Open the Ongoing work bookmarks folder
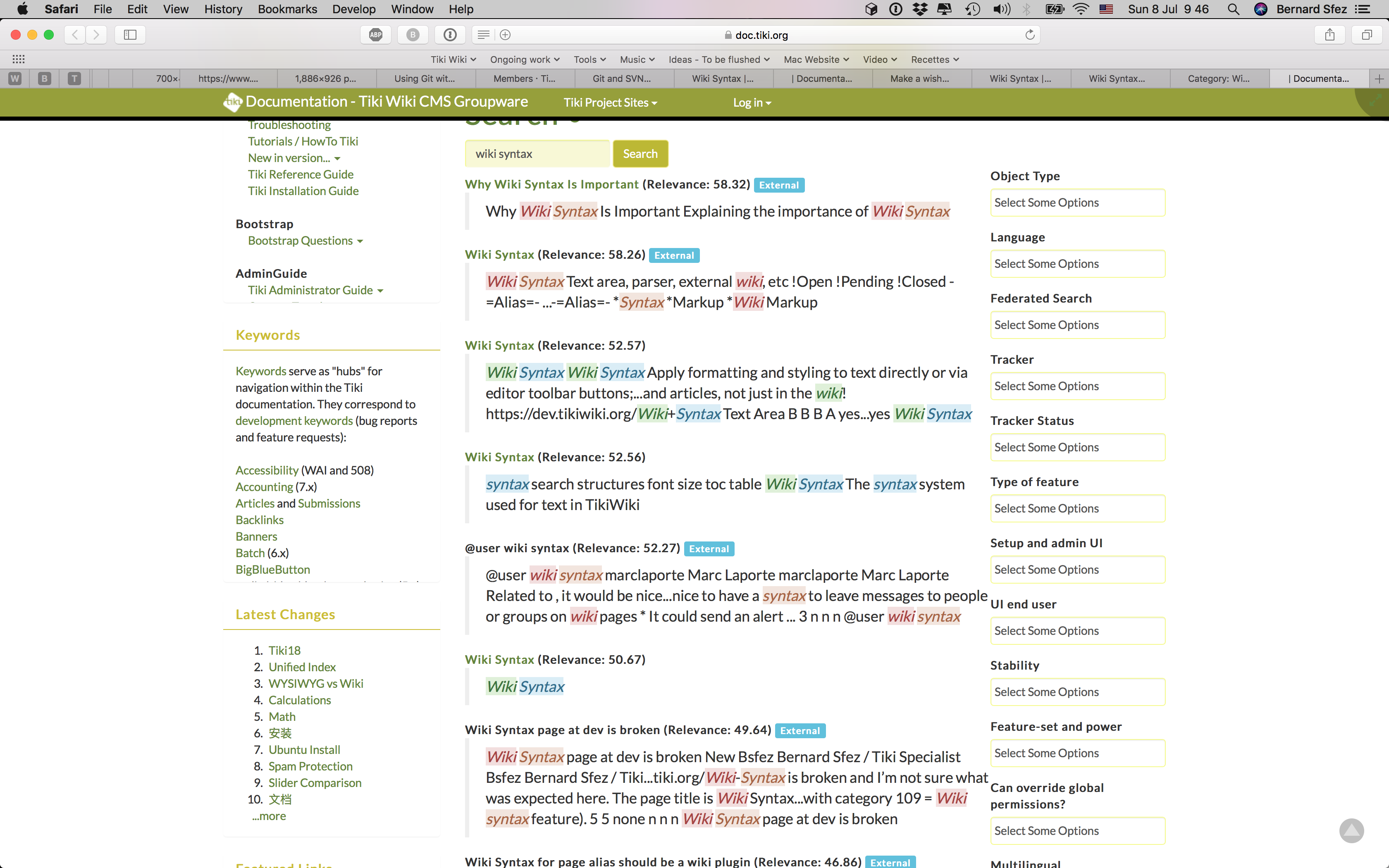1389x868 pixels. 525,60
